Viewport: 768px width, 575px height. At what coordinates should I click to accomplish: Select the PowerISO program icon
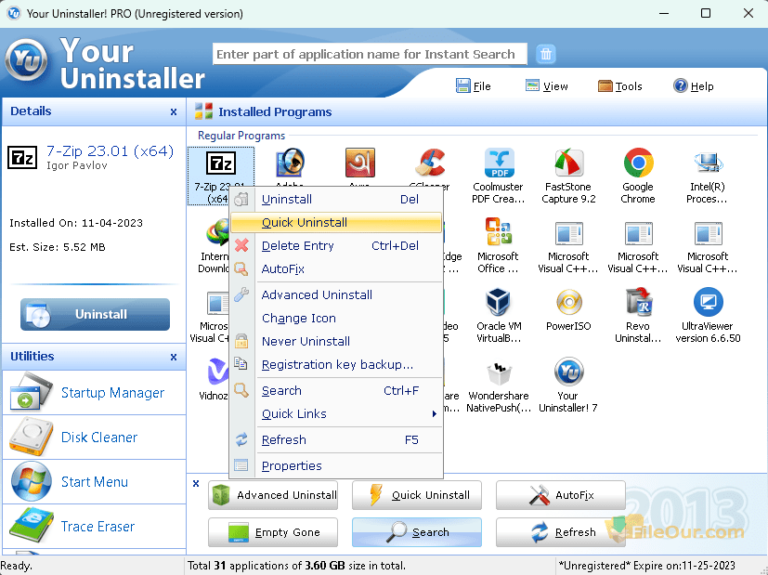coord(569,302)
